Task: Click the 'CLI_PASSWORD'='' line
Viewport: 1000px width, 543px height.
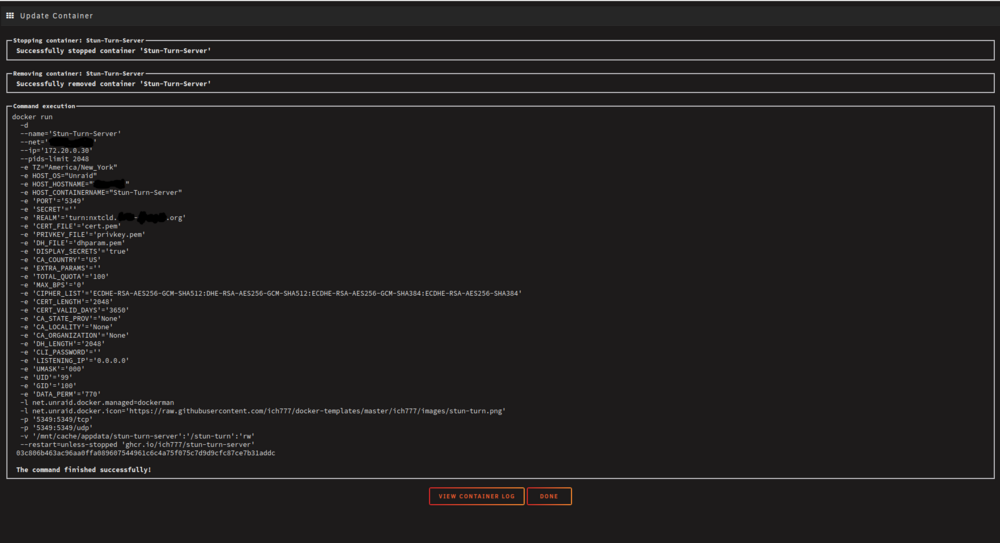Action: tap(61, 352)
